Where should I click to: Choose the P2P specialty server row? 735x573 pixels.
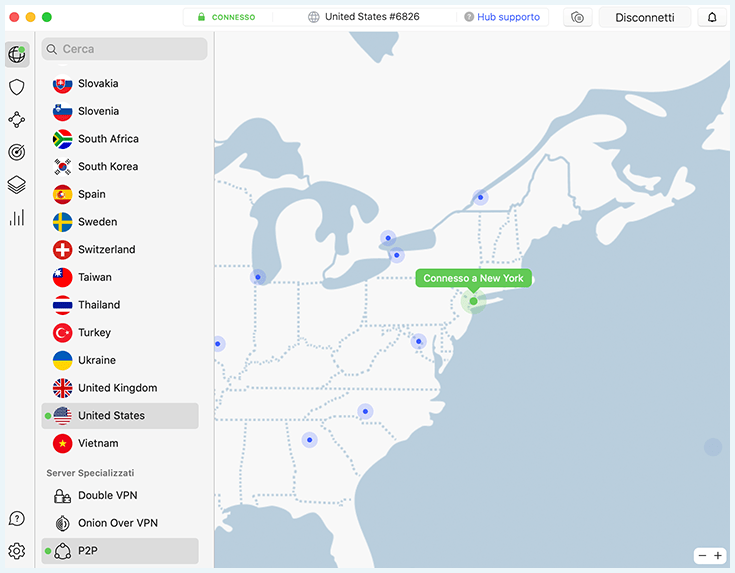coord(120,551)
